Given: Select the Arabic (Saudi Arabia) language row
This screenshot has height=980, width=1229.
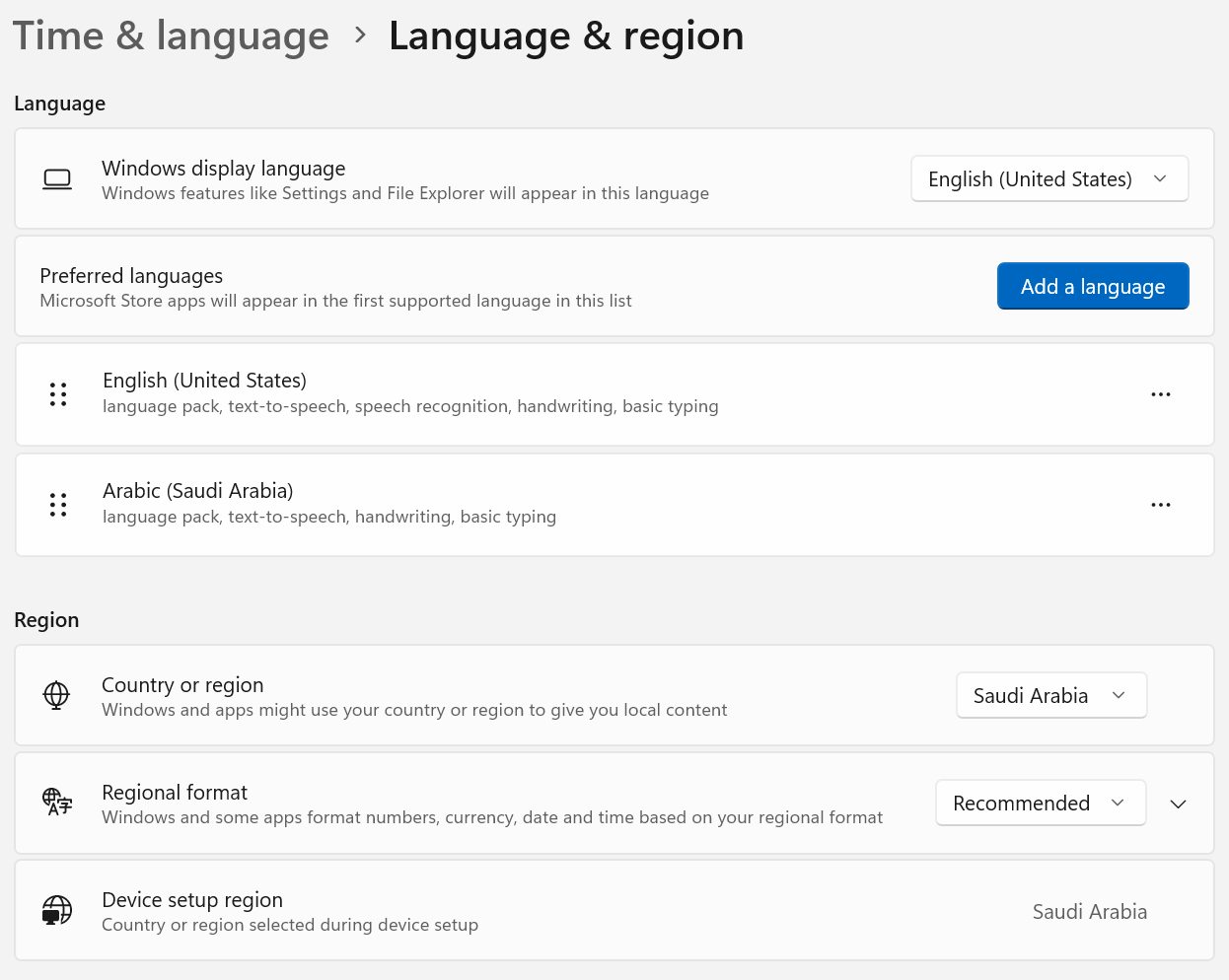Looking at the screenshot, I should coord(592,505).
